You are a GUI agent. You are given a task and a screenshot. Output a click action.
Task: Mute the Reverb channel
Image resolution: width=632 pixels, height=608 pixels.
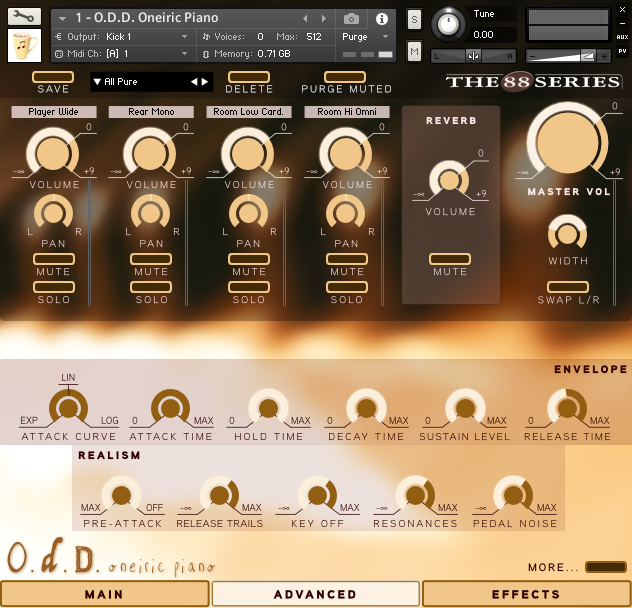(x=450, y=259)
